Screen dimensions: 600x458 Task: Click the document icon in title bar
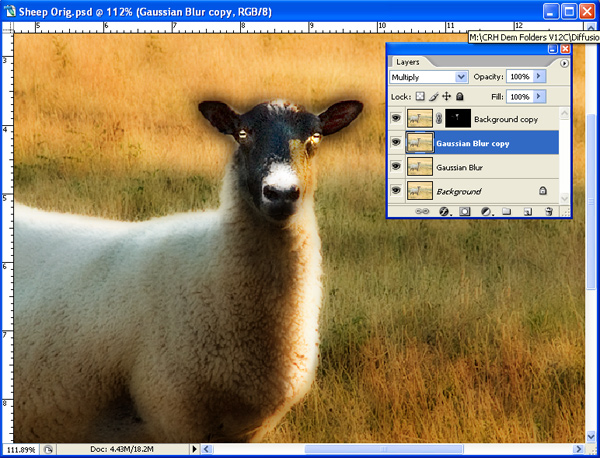click(x=10, y=11)
